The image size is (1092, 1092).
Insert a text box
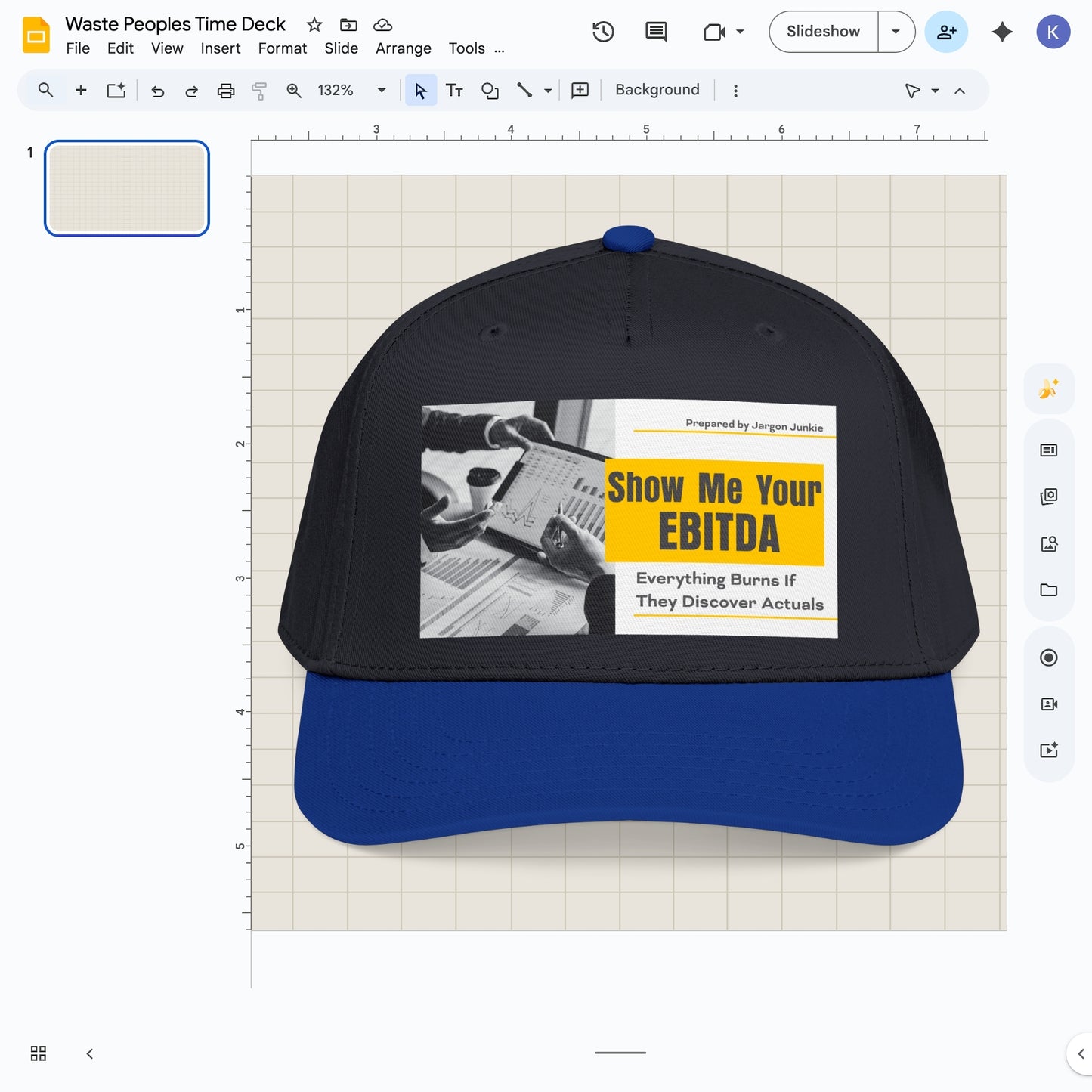(x=454, y=91)
